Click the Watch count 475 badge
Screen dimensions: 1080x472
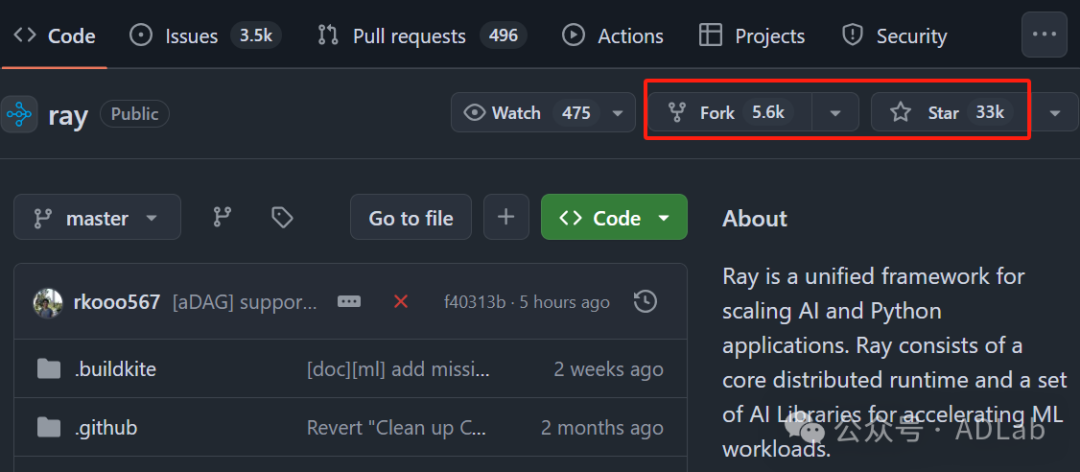pyautogui.click(x=576, y=112)
